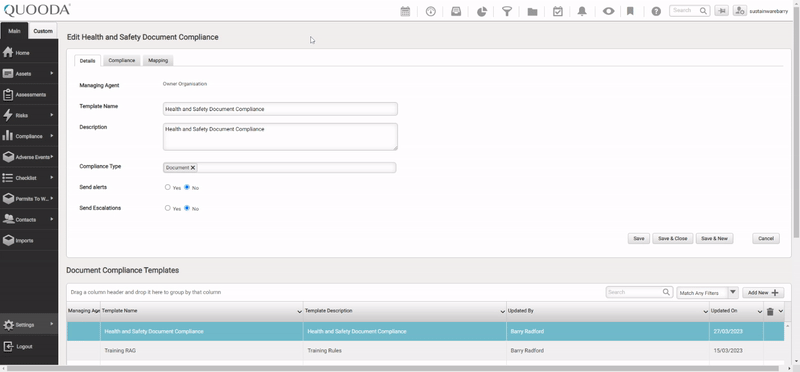Click magnifier in the top search box
800x372 pixels.
pos(703,10)
